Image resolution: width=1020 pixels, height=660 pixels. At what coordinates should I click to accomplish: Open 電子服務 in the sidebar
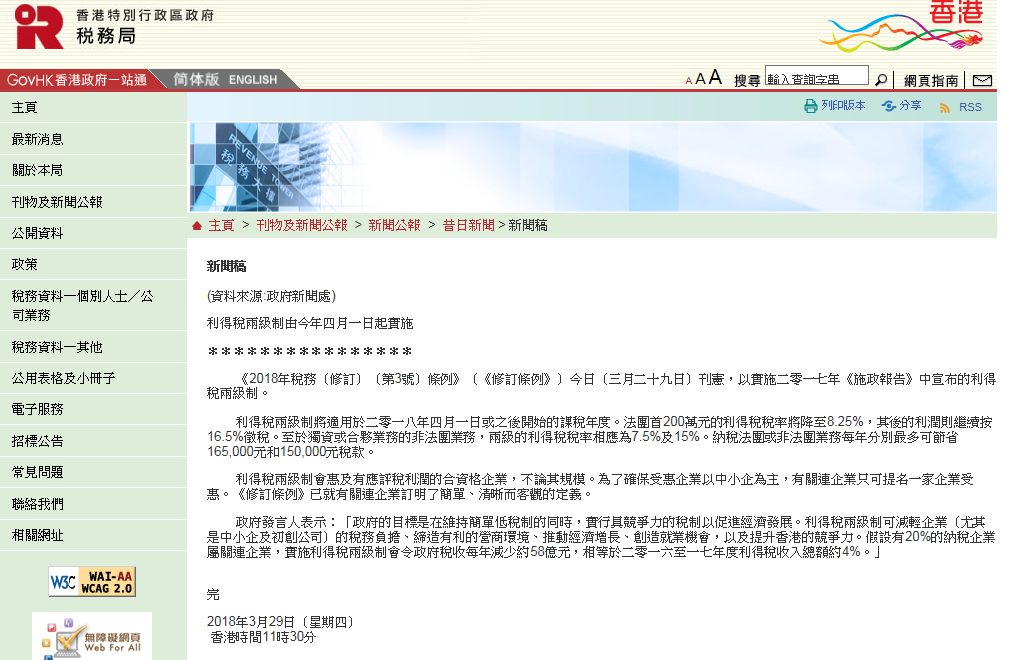[x=37, y=409]
